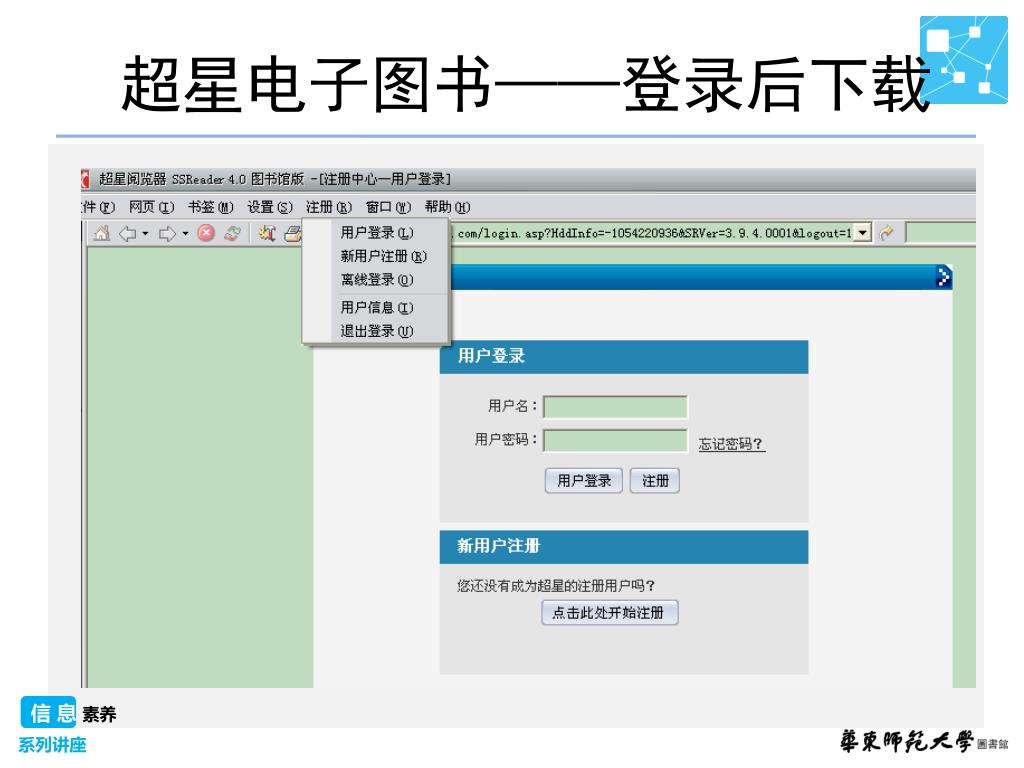The image size is (1024, 768).
Task: Click the Go arrow beside the address bar
Action: pyautogui.click(x=886, y=232)
